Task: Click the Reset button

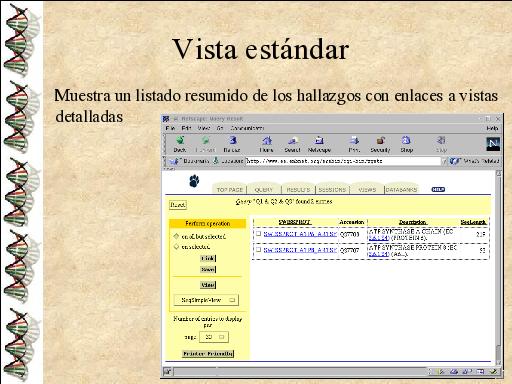Action: [178, 205]
